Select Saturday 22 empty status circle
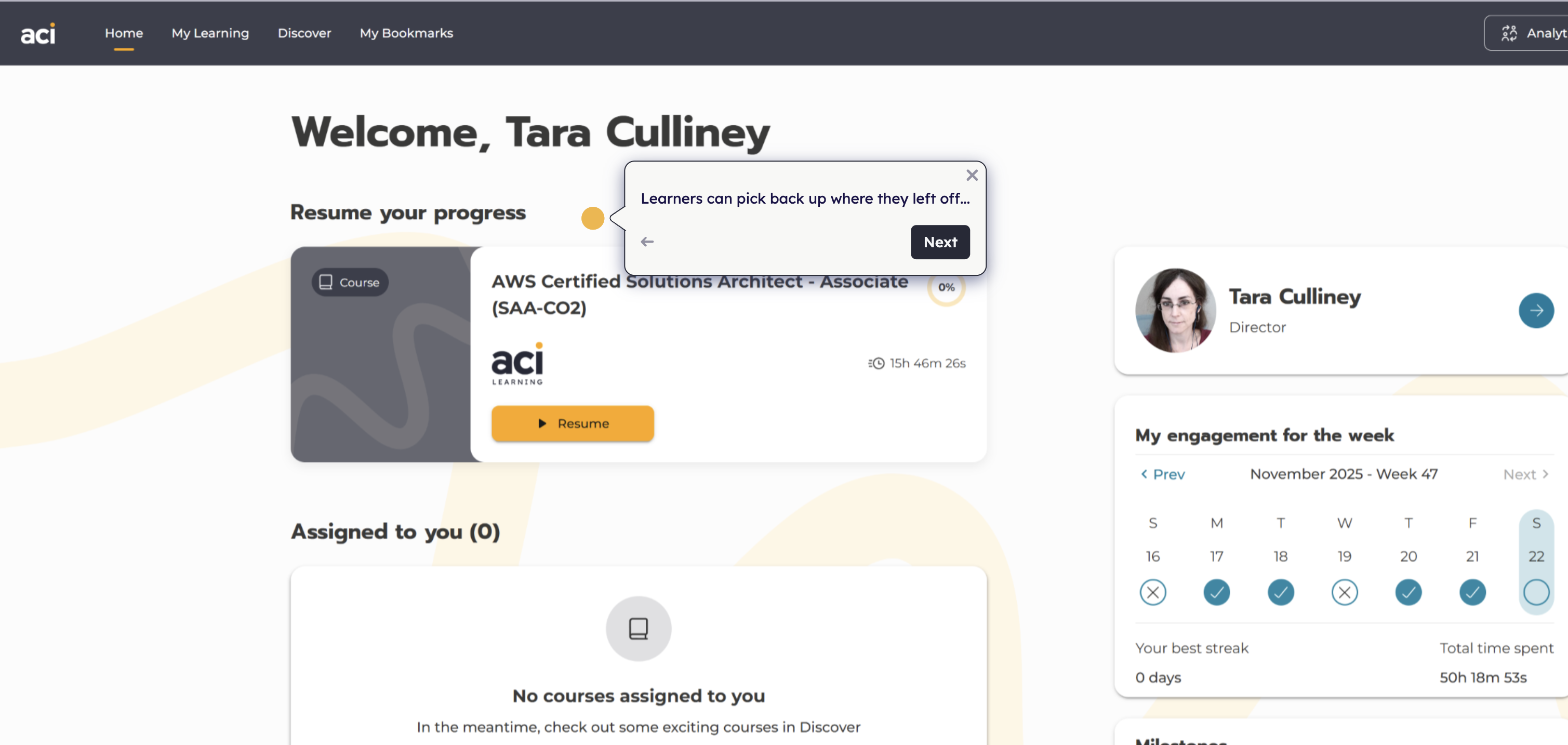 [1535, 592]
